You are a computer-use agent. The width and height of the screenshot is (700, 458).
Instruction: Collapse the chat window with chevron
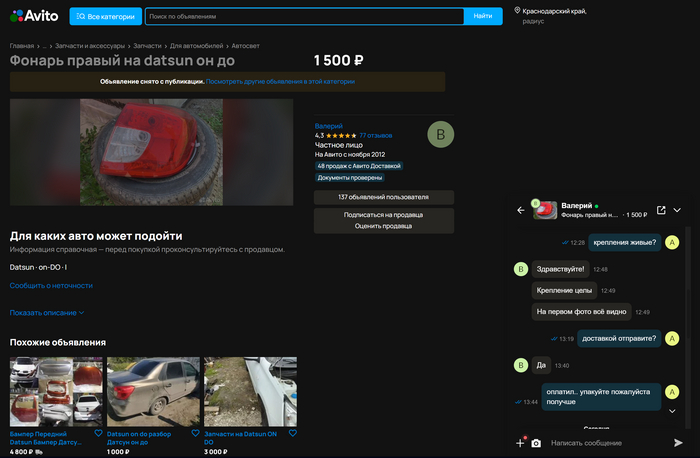coord(677,210)
